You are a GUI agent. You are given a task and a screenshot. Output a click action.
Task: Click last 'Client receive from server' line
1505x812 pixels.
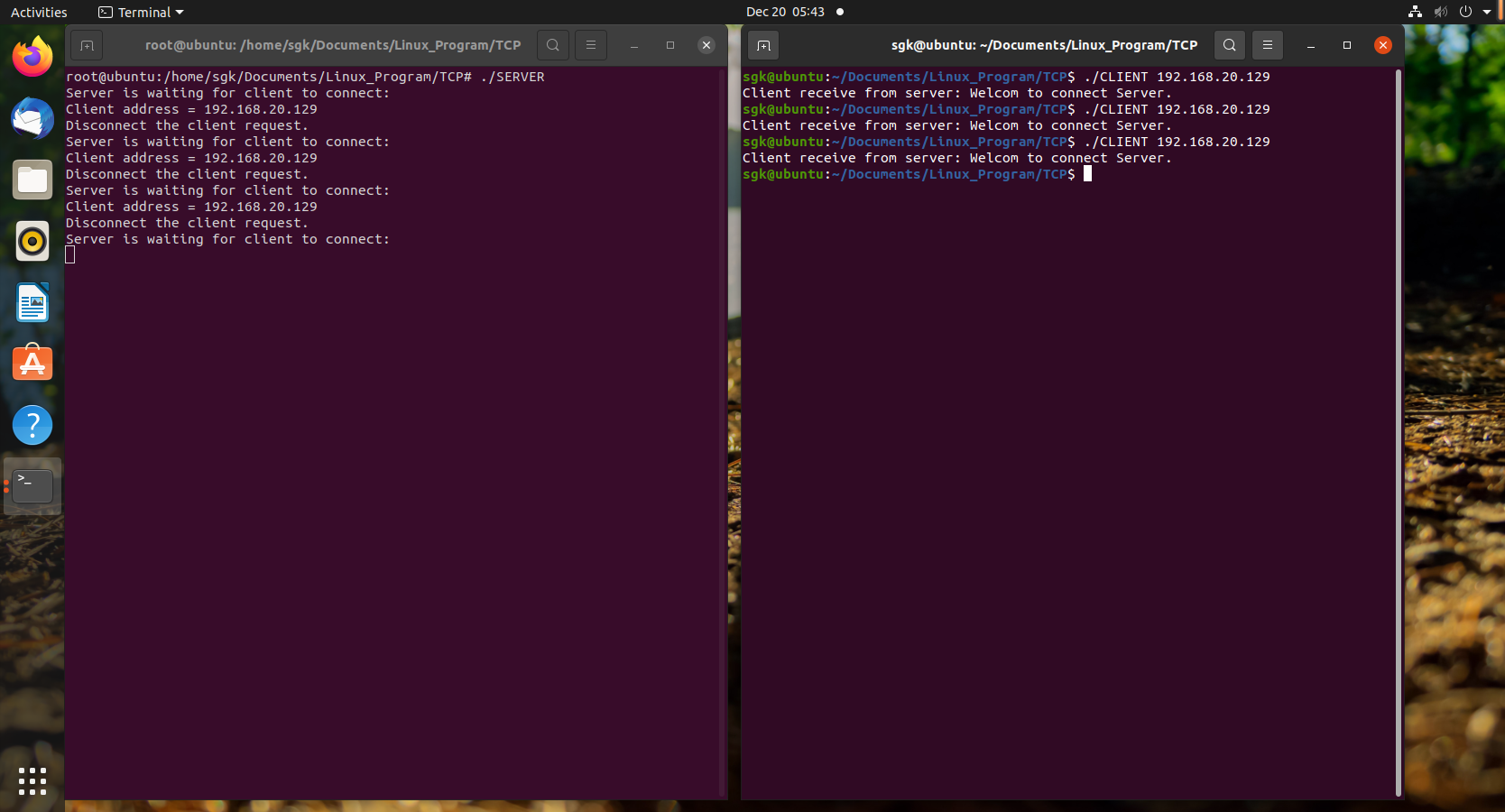956,158
